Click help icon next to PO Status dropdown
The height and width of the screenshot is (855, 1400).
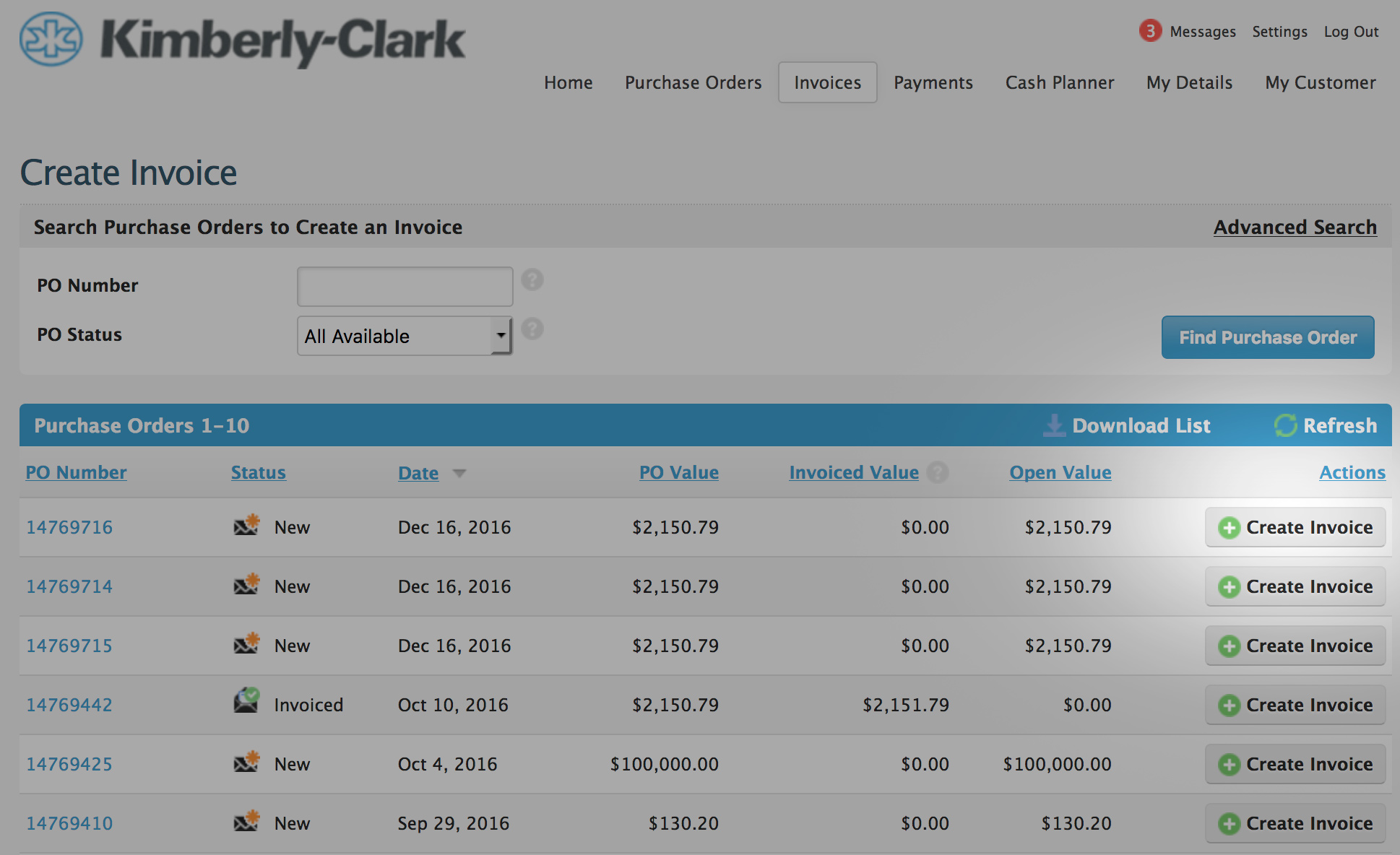pos(532,329)
